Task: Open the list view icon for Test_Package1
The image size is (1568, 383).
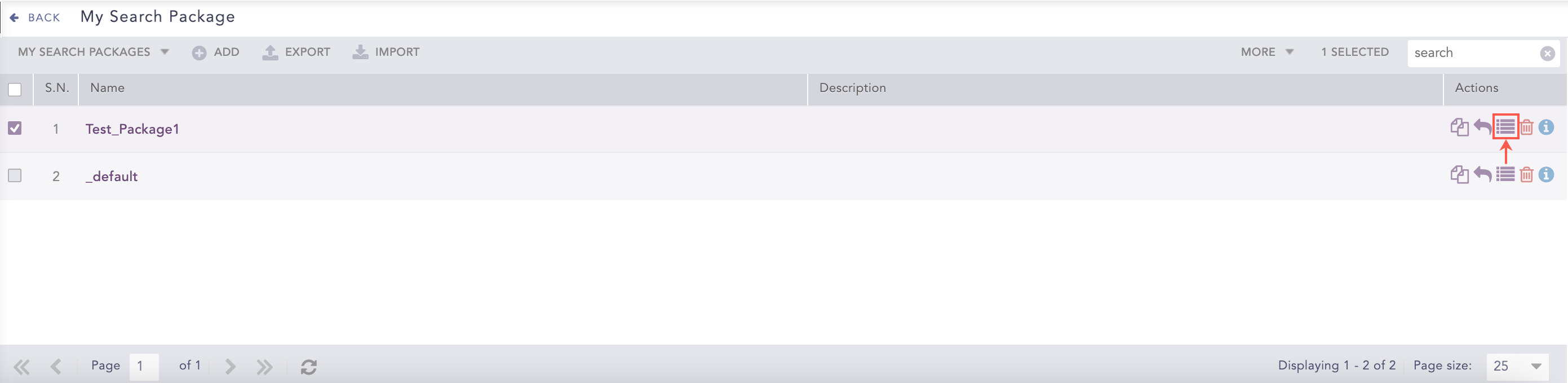Action: click(1505, 127)
